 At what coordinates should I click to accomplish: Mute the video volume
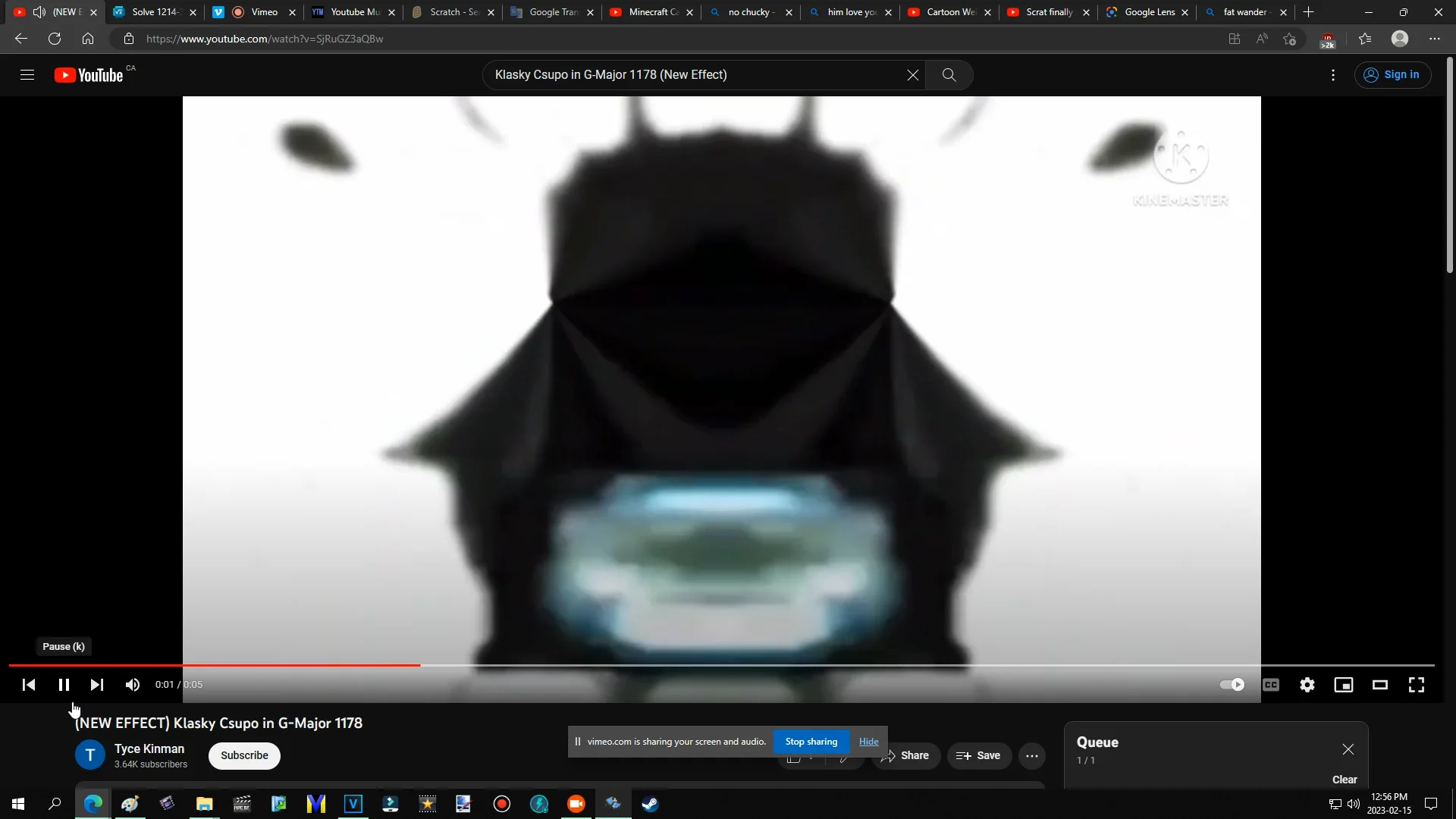point(133,685)
